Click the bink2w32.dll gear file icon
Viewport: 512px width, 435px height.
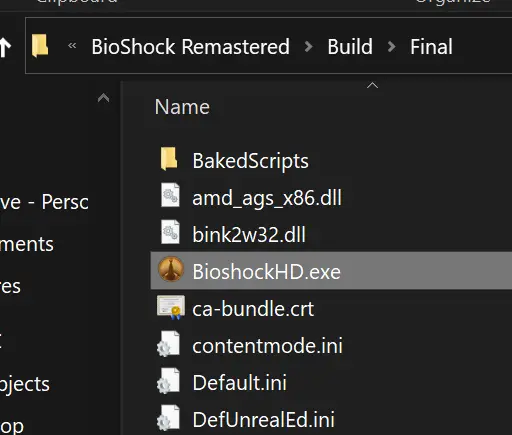click(170, 232)
